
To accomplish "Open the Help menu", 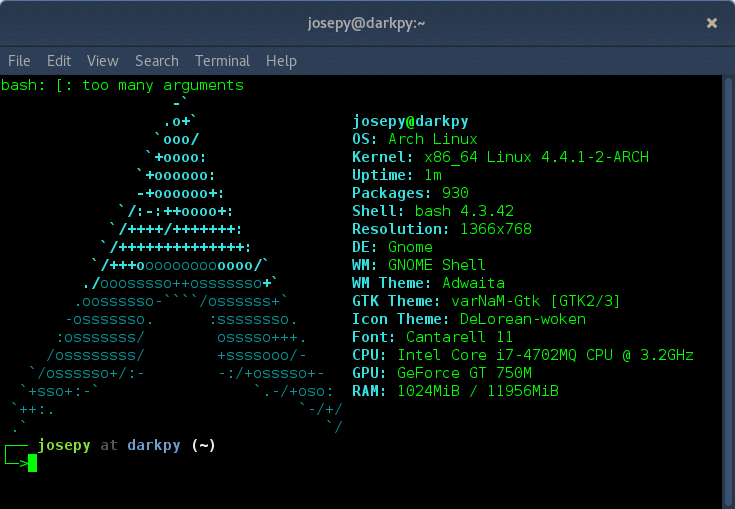I will (x=281, y=61).
